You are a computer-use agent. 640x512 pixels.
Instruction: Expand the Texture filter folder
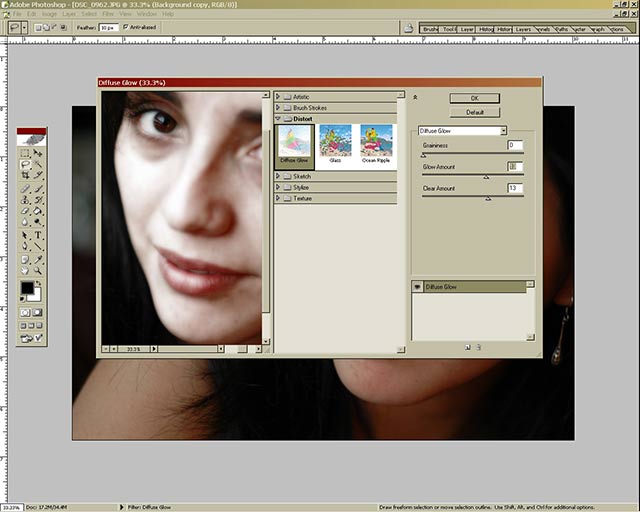(x=278, y=198)
